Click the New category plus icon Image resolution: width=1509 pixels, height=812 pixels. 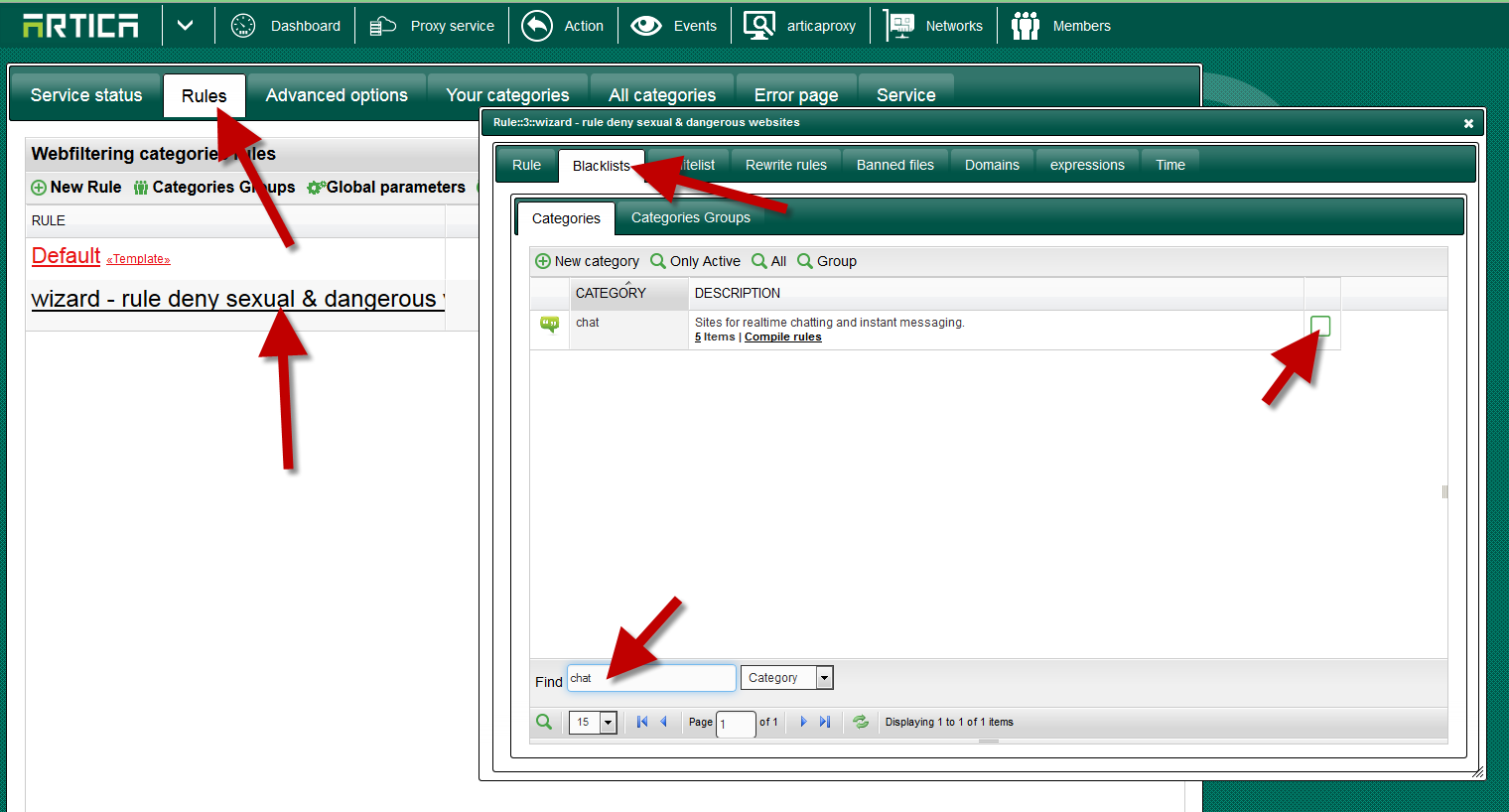click(543, 261)
